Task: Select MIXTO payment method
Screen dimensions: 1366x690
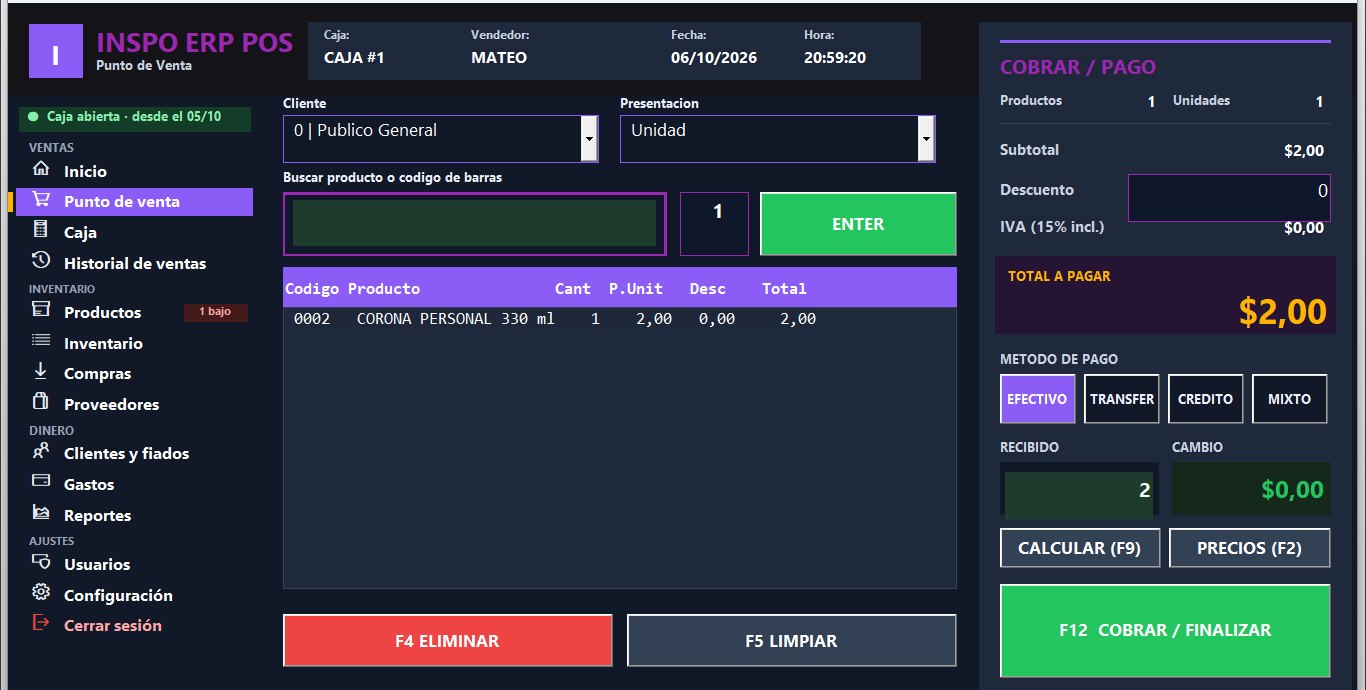Action: point(1289,399)
